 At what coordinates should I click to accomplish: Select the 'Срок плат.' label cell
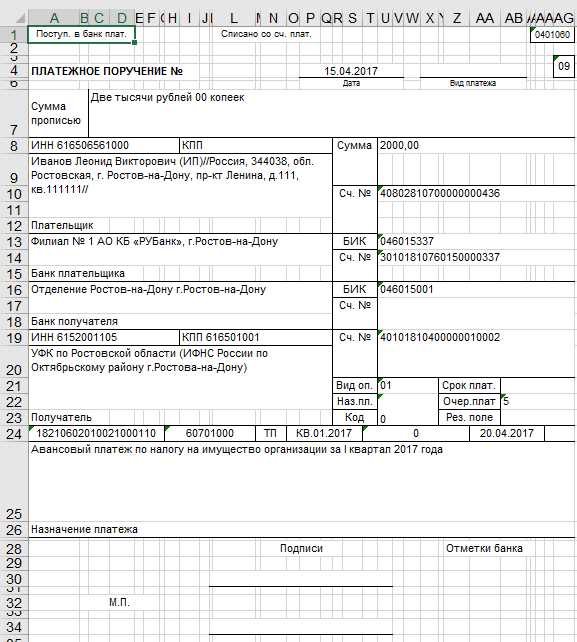pyautogui.click(x=469, y=385)
